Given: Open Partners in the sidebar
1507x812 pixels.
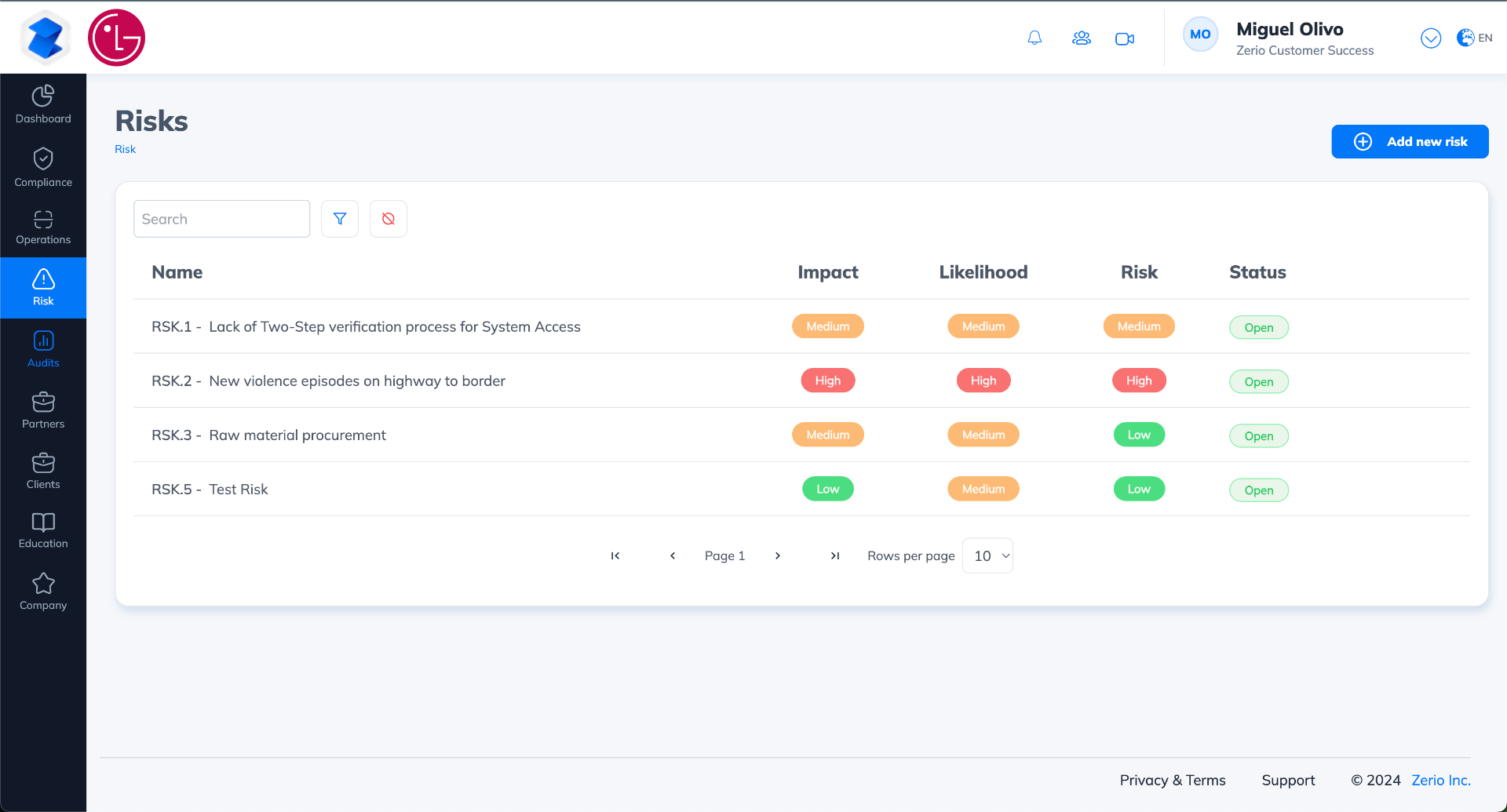Looking at the screenshot, I should pyautogui.click(x=43, y=410).
